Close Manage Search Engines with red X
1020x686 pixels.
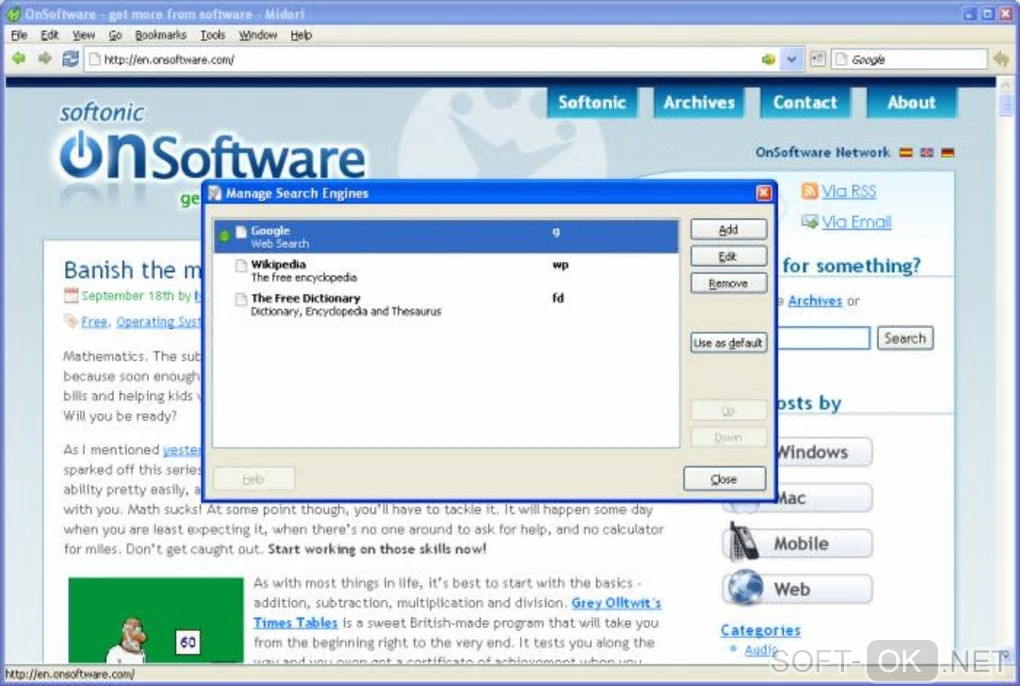pos(764,192)
